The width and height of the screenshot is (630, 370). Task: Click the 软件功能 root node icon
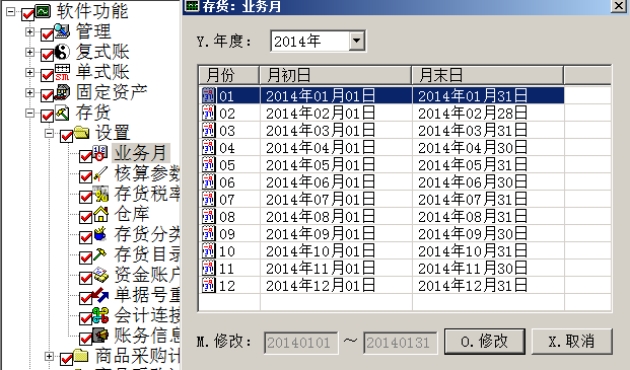[43, 11]
